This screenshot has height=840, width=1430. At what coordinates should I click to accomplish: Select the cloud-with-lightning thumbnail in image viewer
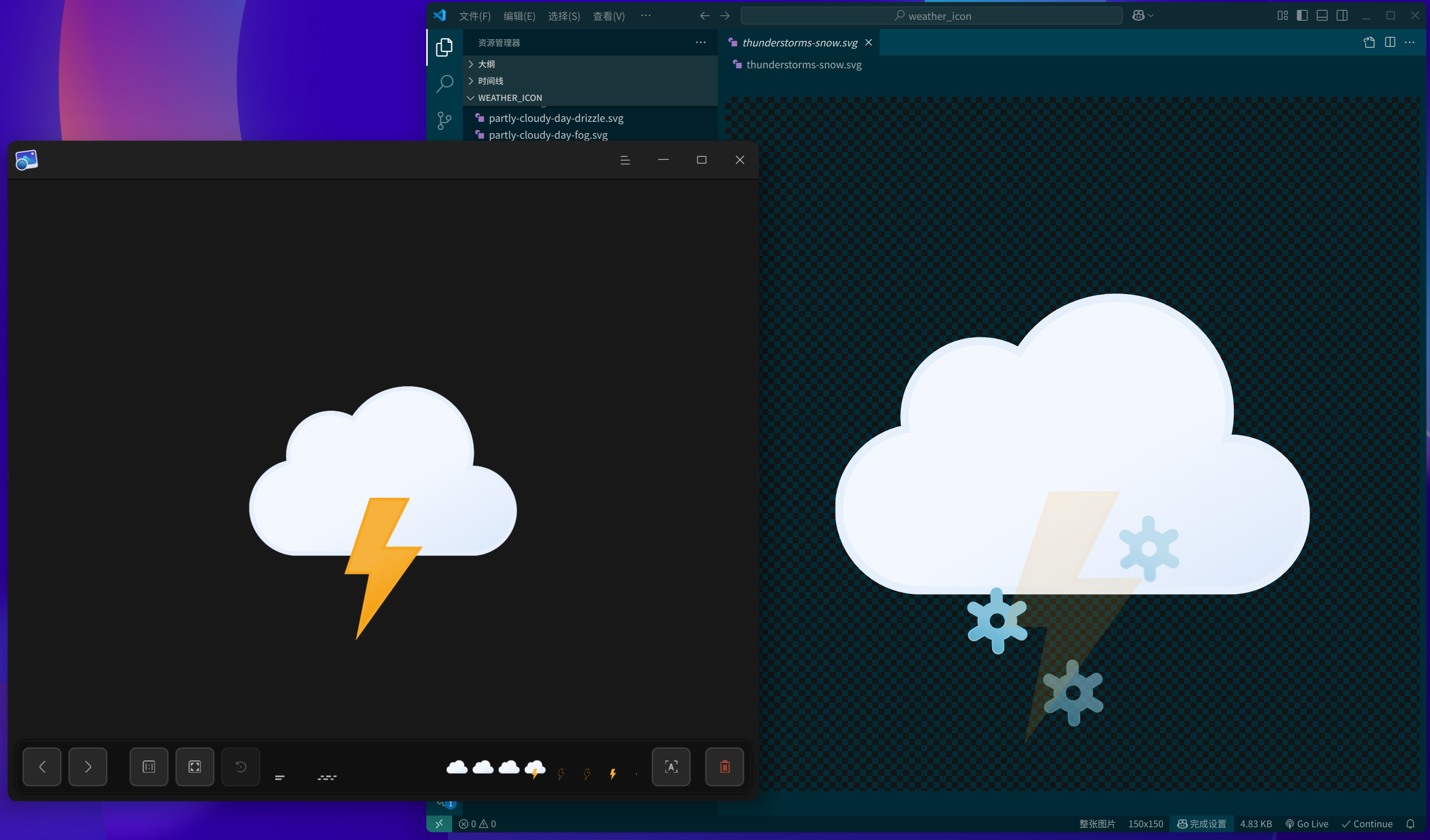coord(535,769)
